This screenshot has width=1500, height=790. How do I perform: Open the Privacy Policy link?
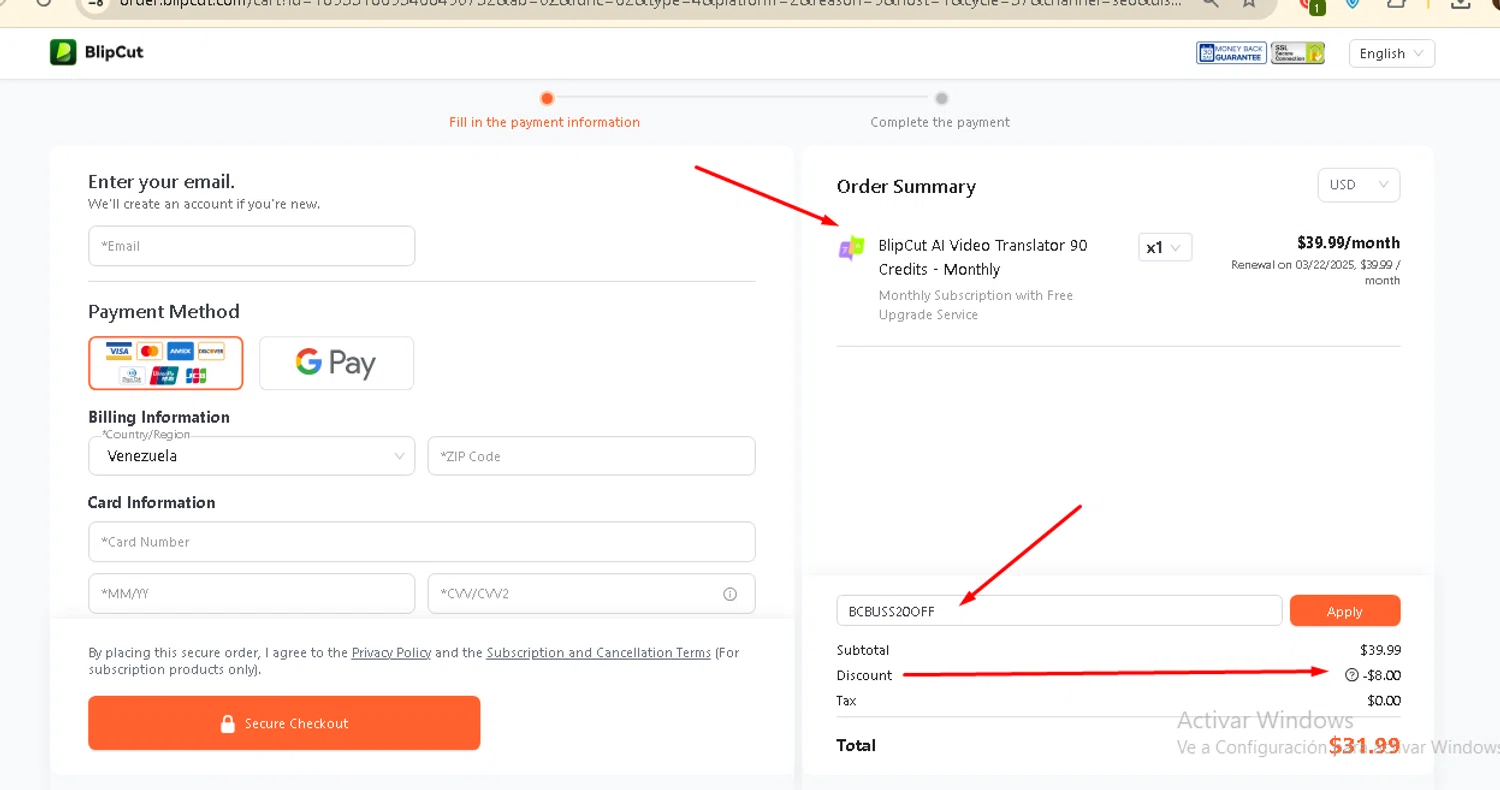coord(391,653)
